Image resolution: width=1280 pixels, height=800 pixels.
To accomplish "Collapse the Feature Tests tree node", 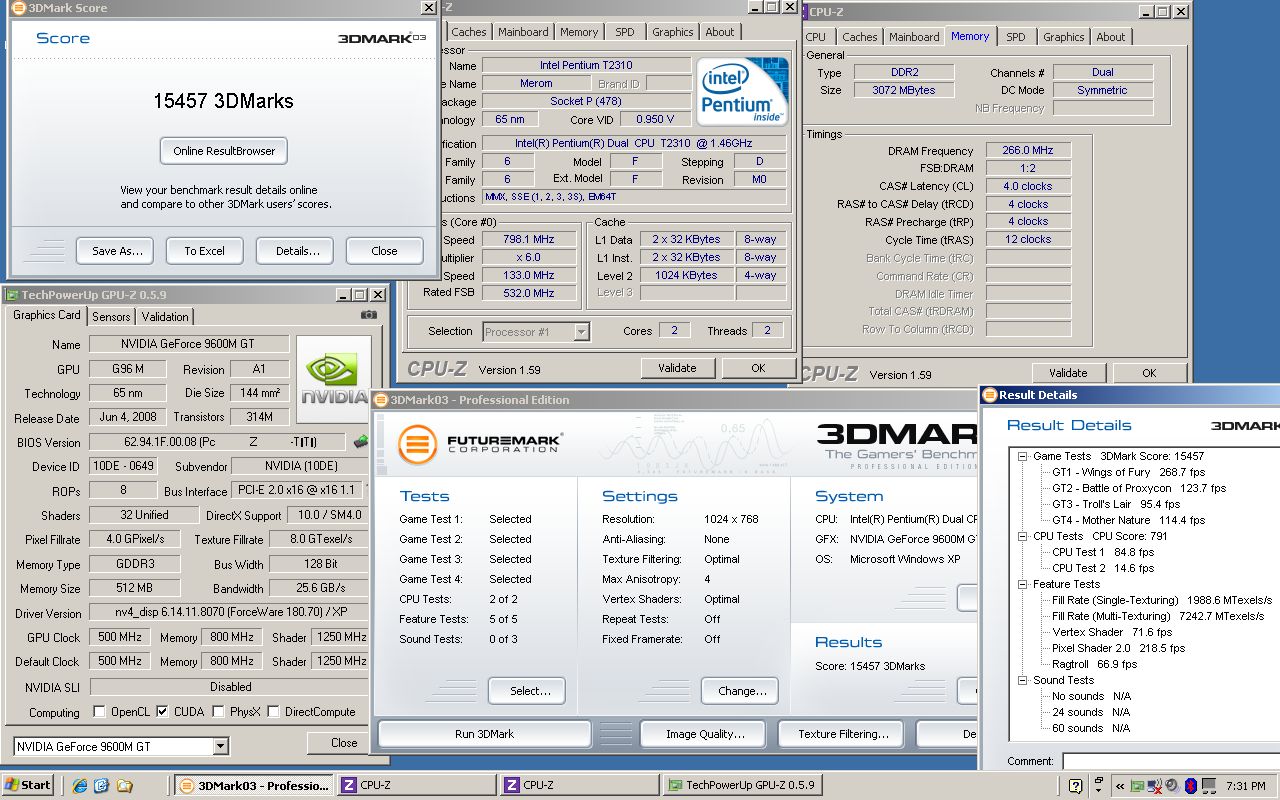I will (x=1023, y=584).
